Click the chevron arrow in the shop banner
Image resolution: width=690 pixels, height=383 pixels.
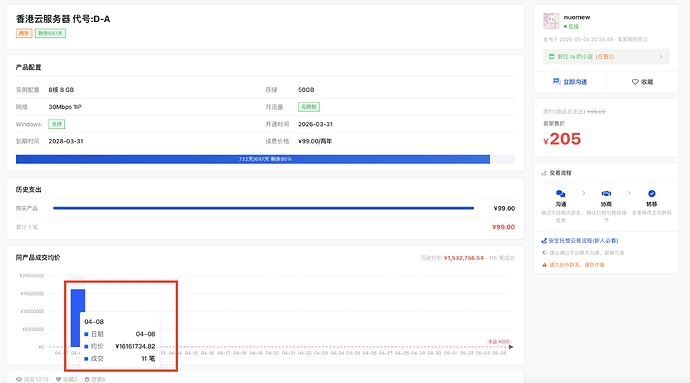(x=661, y=56)
